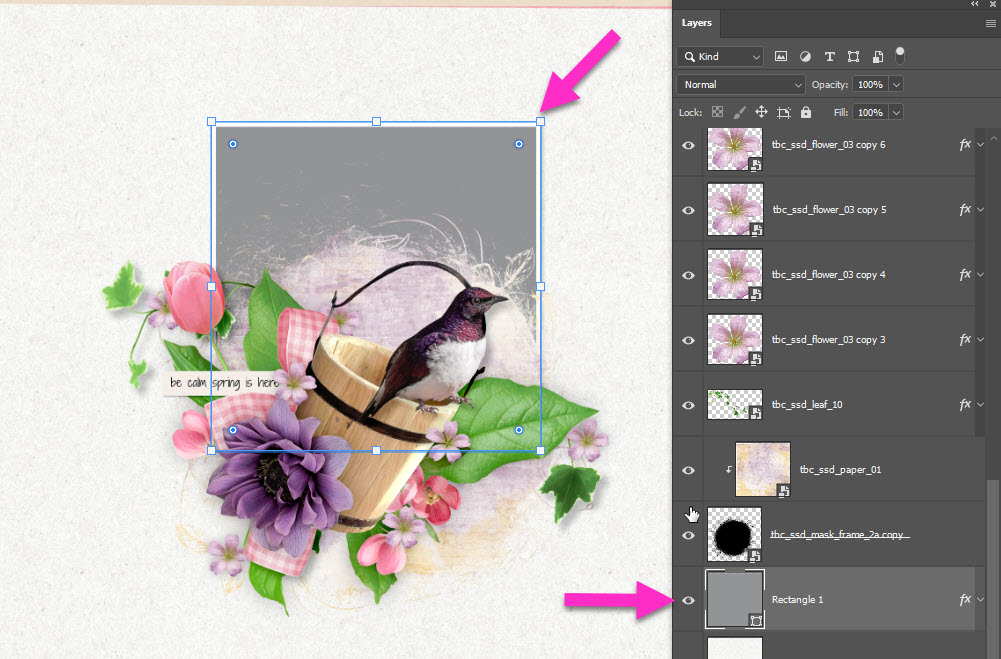1001x659 pixels.
Task: Lock transparent pixels icon
Action: coord(718,112)
